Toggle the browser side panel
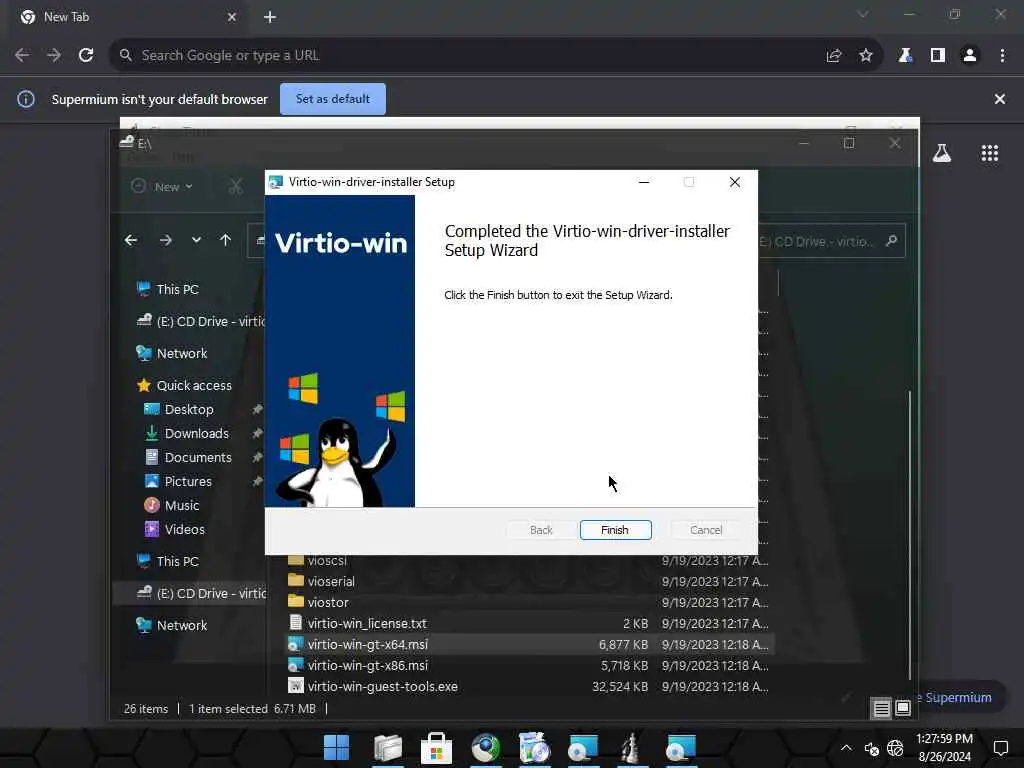The image size is (1024, 768). (x=938, y=56)
